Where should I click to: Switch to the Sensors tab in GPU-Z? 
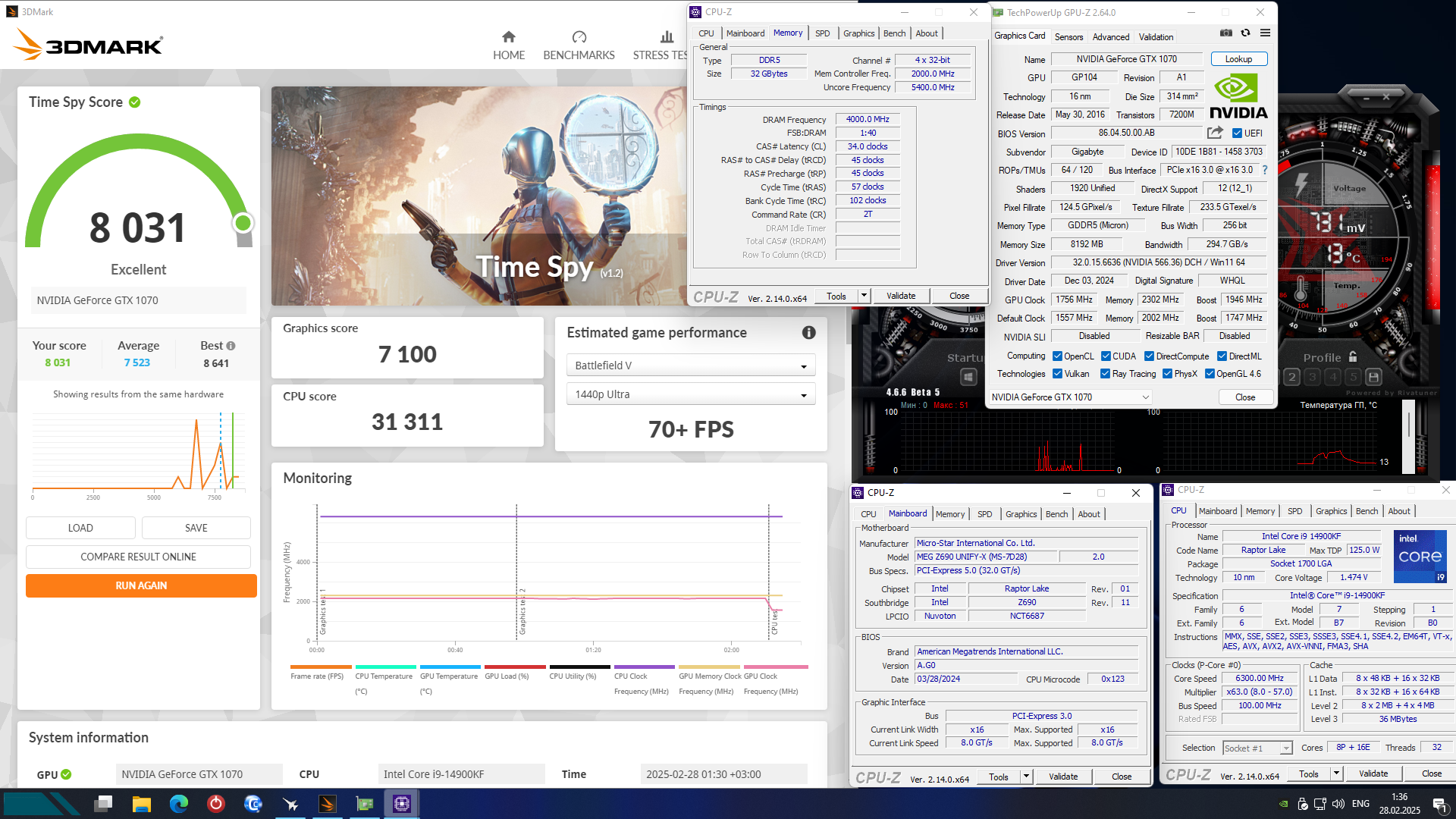click(x=1068, y=37)
